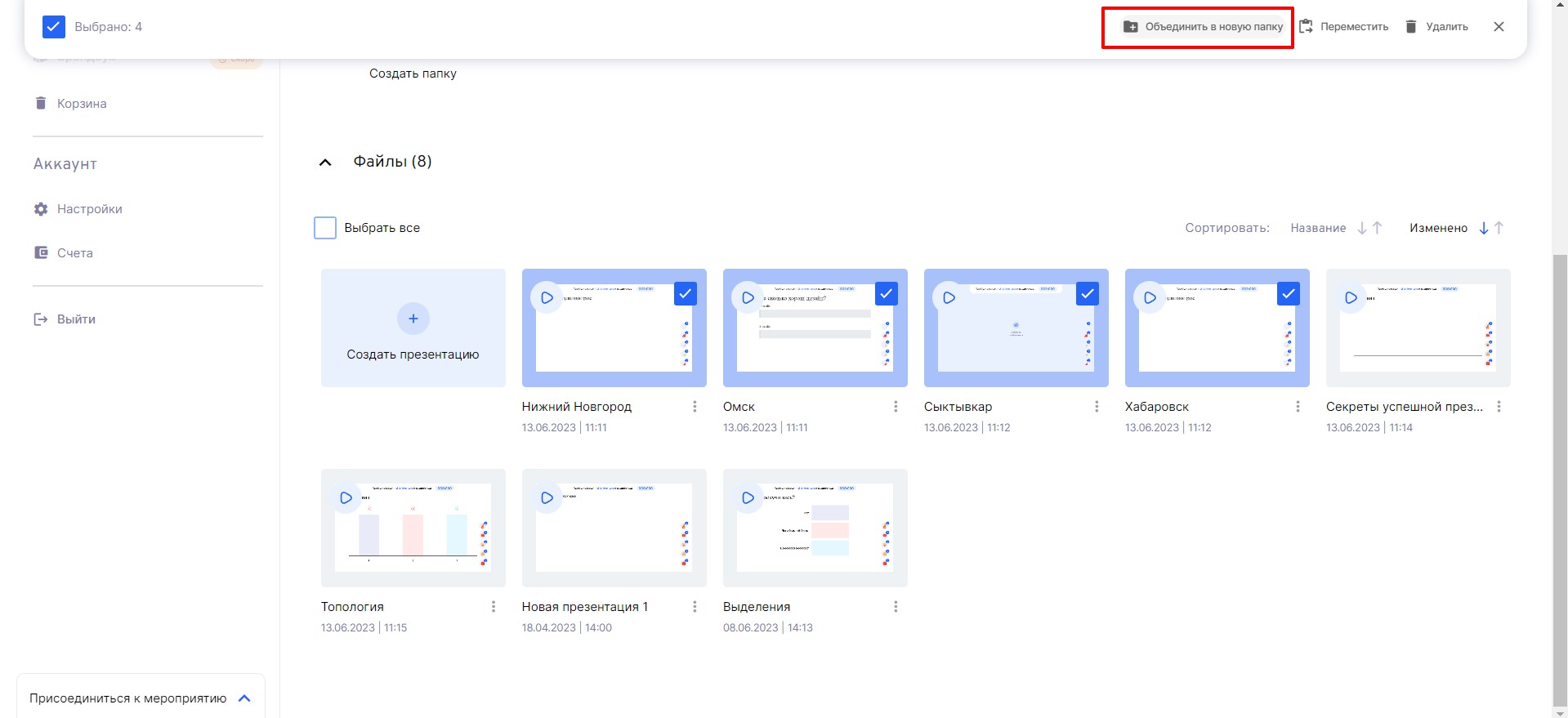Click the Изменено sort label

(x=1438, y=229)
